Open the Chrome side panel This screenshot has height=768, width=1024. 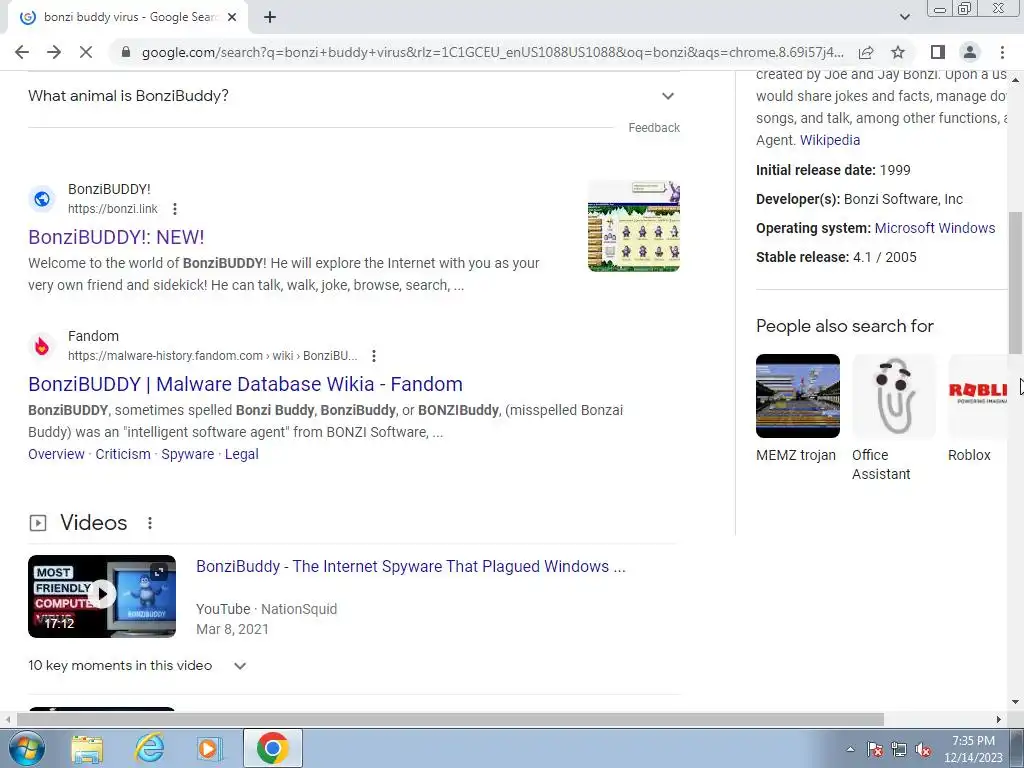[x=938, y=52]
